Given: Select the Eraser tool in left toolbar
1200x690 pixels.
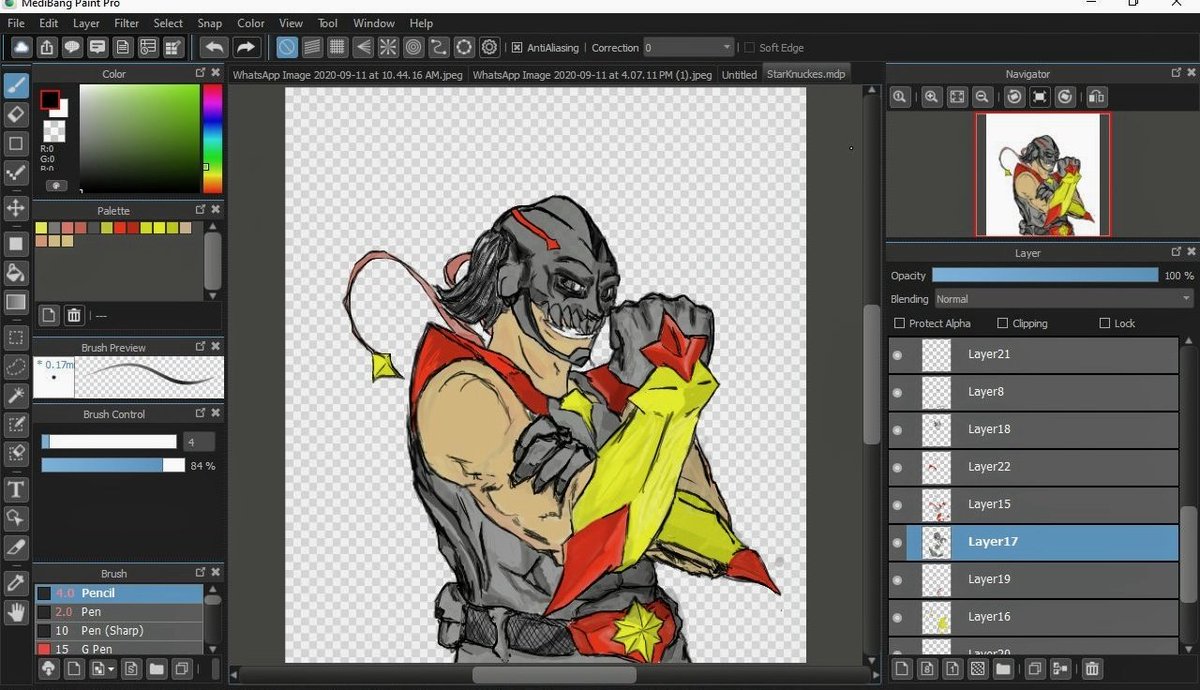Looking at the screenshot, I should pyautogui.click(x=16, y=114).
